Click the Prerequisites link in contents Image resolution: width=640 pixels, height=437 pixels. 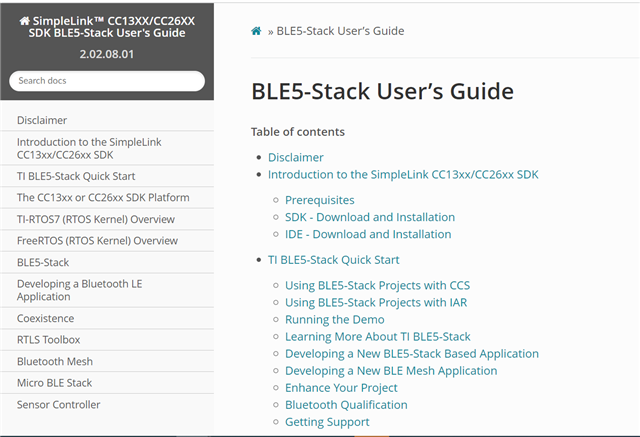(319, 200)
